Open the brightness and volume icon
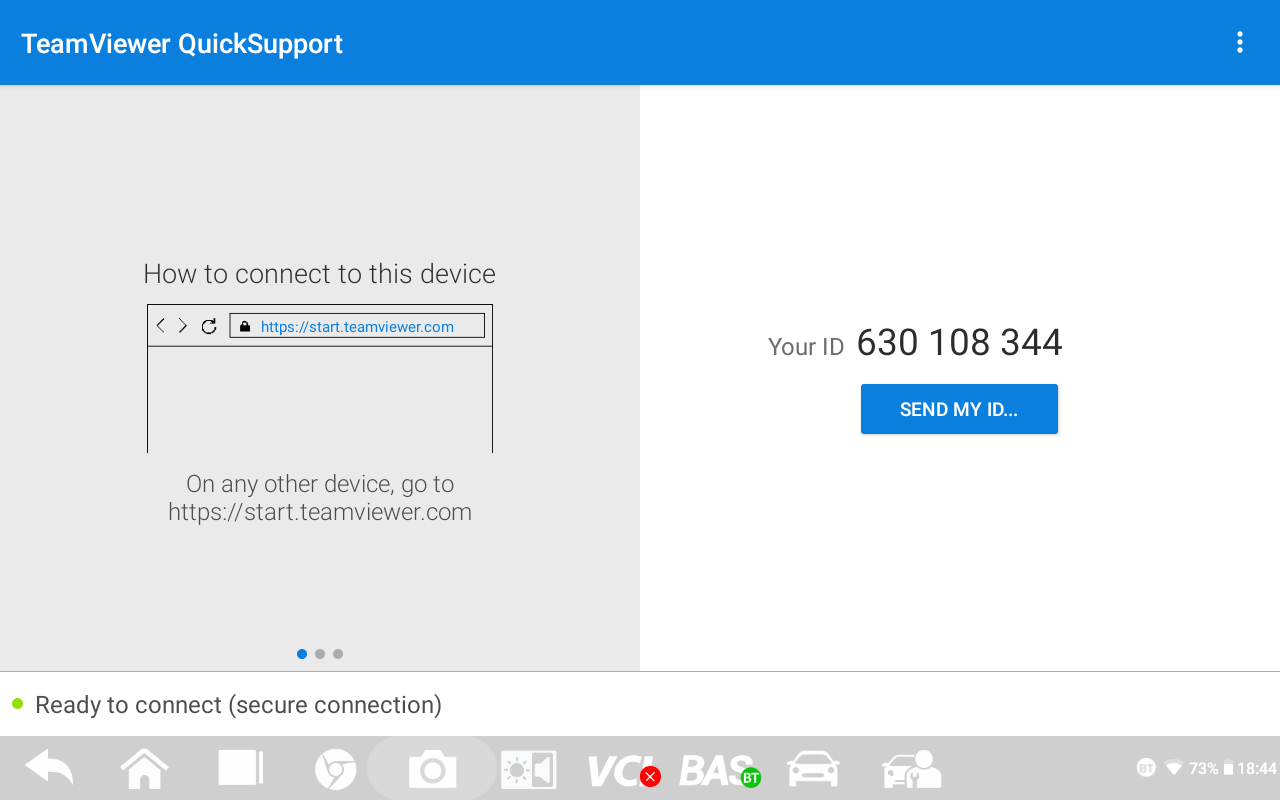Image resolution: width=1280 pixels, height=800 pixels. click(x=528, y=770)
